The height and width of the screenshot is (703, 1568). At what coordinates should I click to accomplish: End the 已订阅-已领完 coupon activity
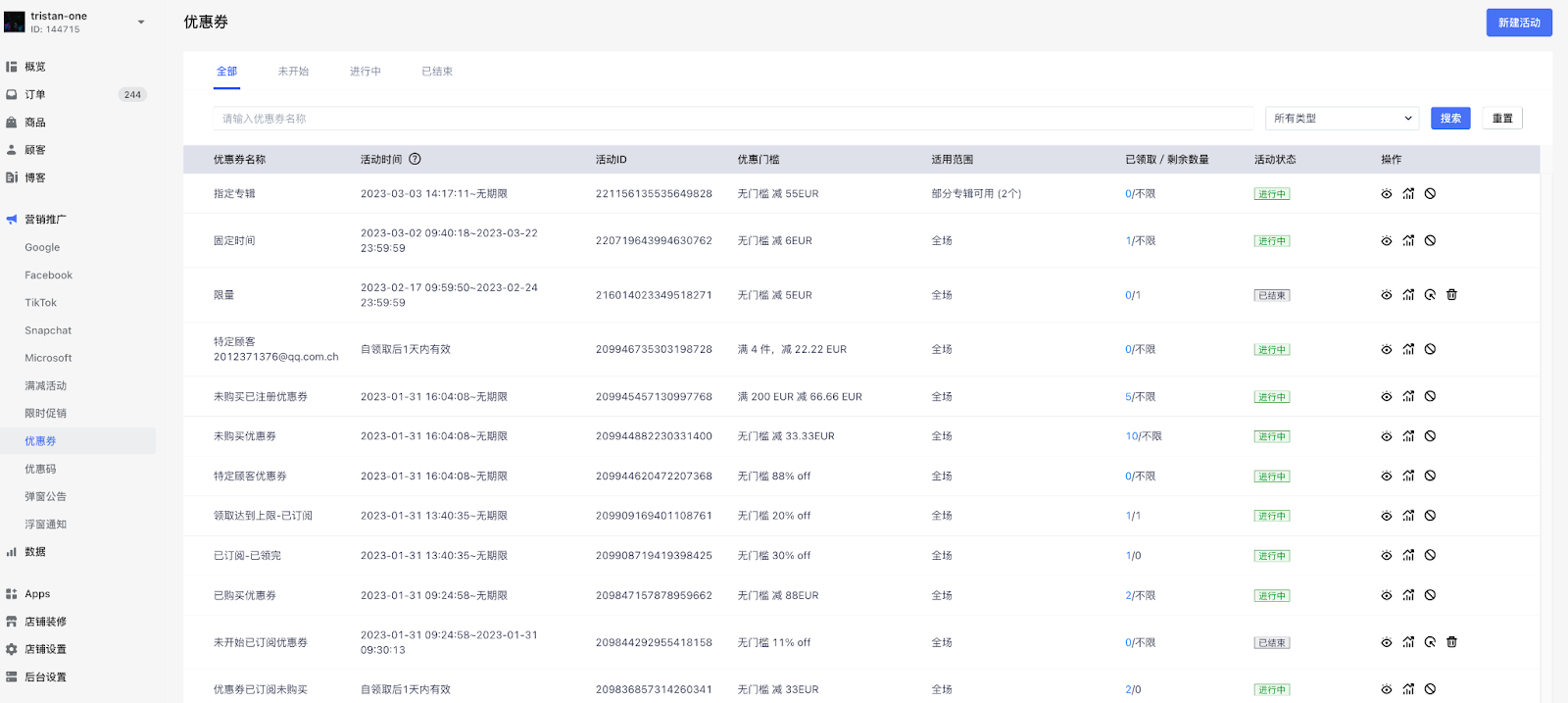[1430, 556]
